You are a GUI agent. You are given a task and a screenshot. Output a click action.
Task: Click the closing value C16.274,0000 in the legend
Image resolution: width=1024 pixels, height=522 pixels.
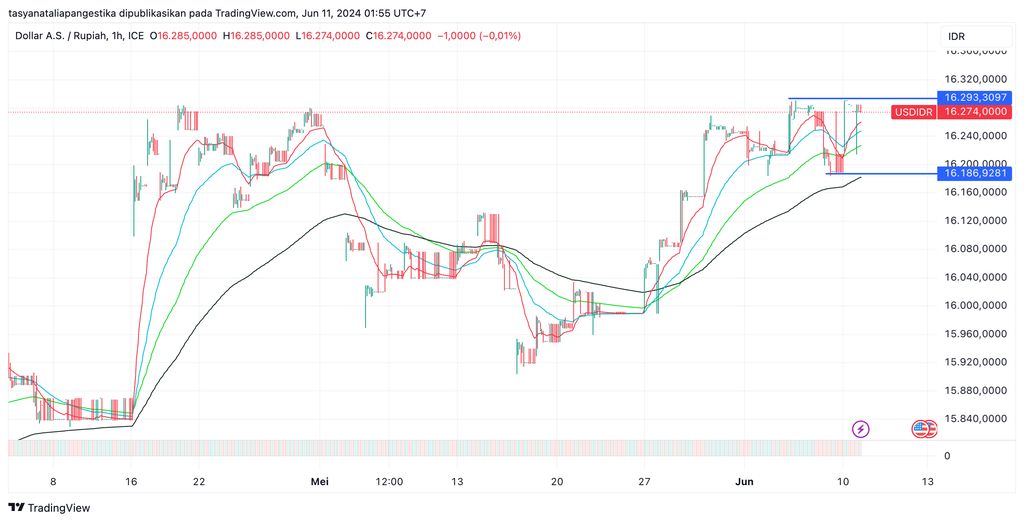click(x=398, y=36)
